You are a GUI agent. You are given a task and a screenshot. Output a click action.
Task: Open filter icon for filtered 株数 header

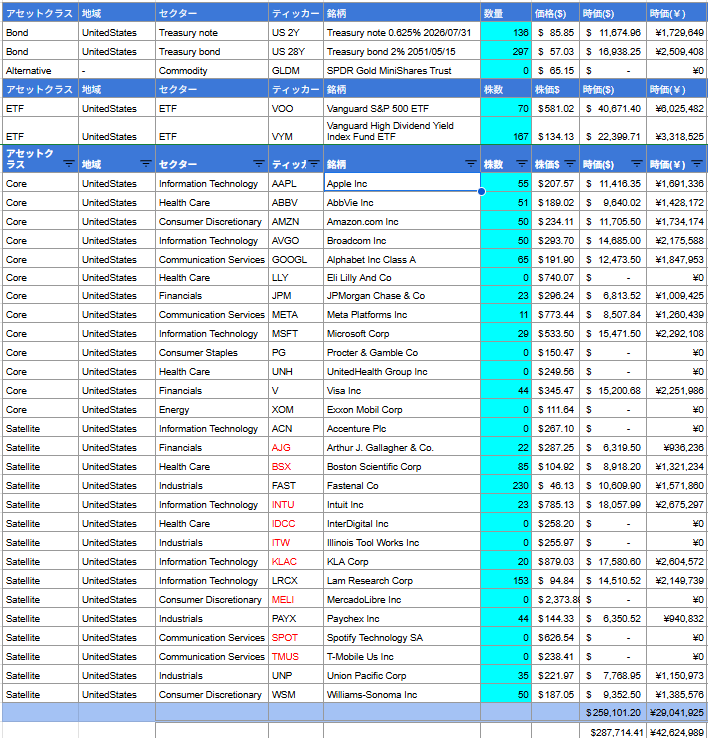point(522,164)
